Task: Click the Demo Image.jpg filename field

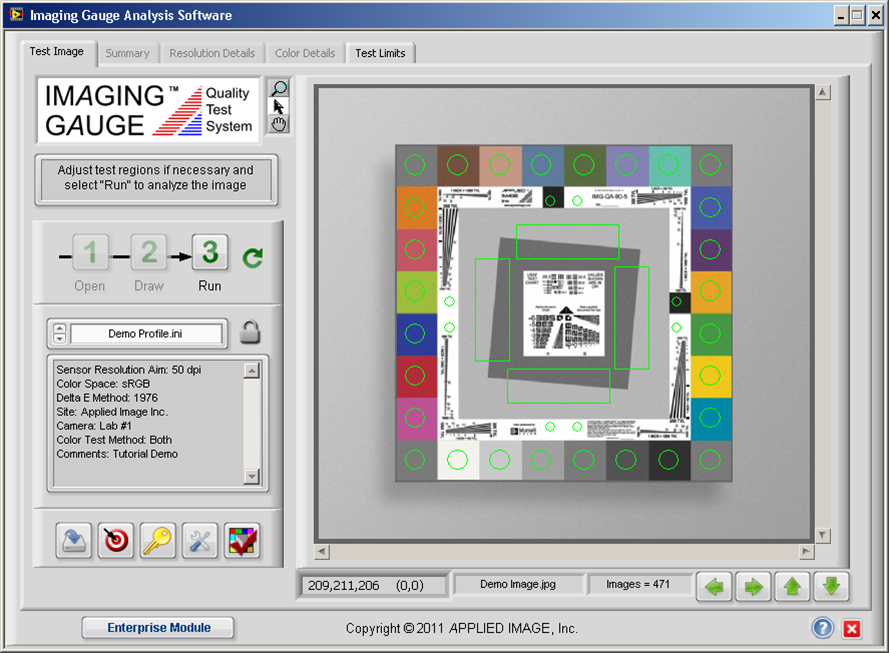Action: (518, 584)
